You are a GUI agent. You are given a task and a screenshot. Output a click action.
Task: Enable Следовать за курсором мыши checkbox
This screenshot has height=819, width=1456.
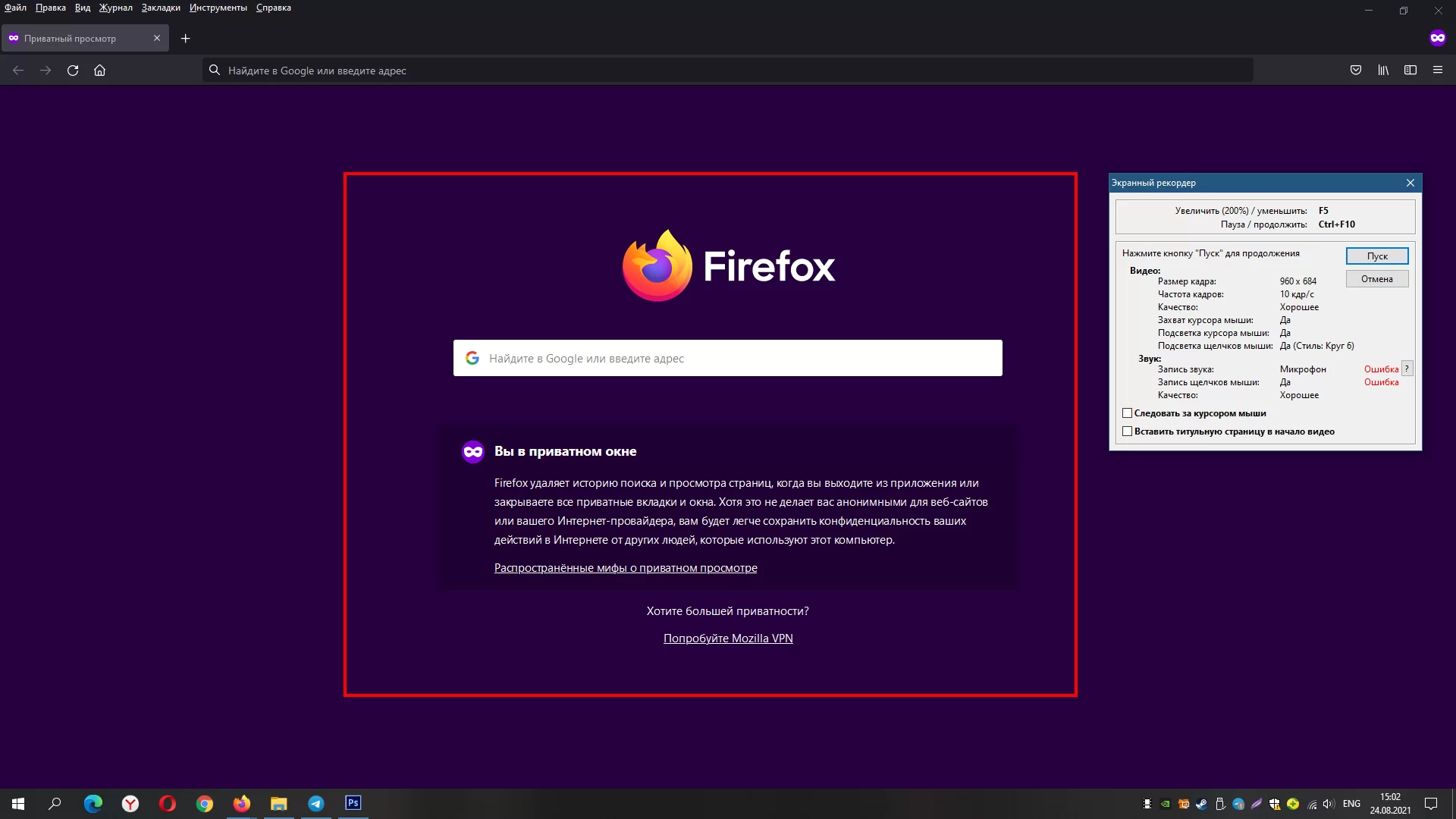click(1128, 413)
